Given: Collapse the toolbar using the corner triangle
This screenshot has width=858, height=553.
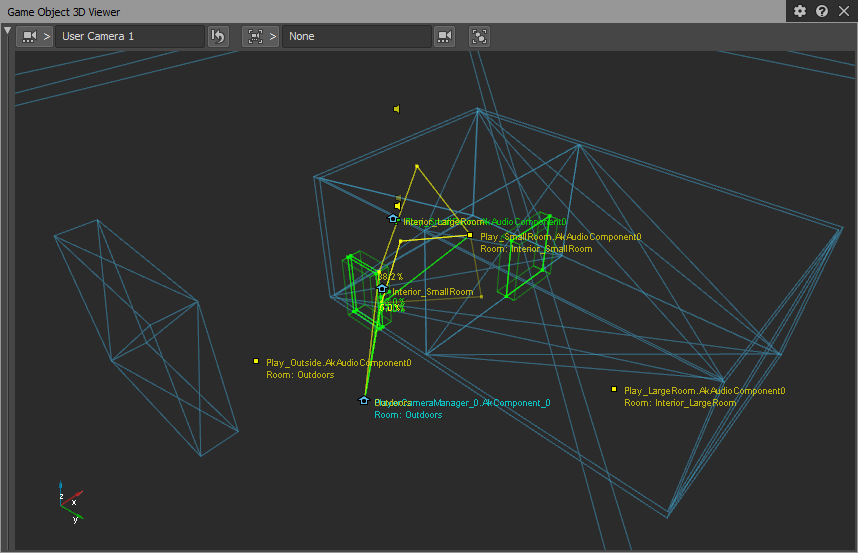Looking at the screenshot, I should coord(7,31).
